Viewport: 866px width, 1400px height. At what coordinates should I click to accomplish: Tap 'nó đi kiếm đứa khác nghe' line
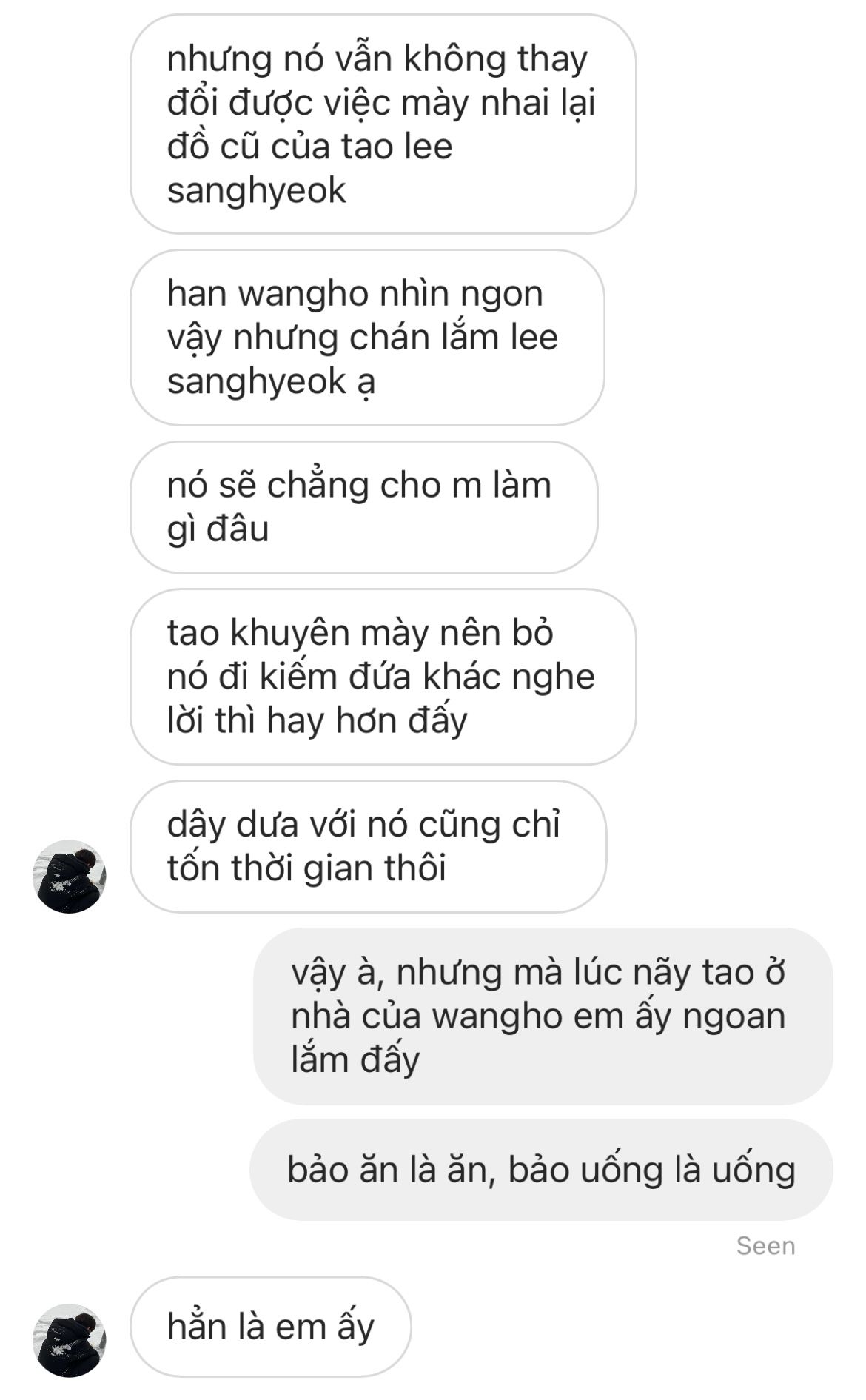pyautogui.click(x=381, y=677)
